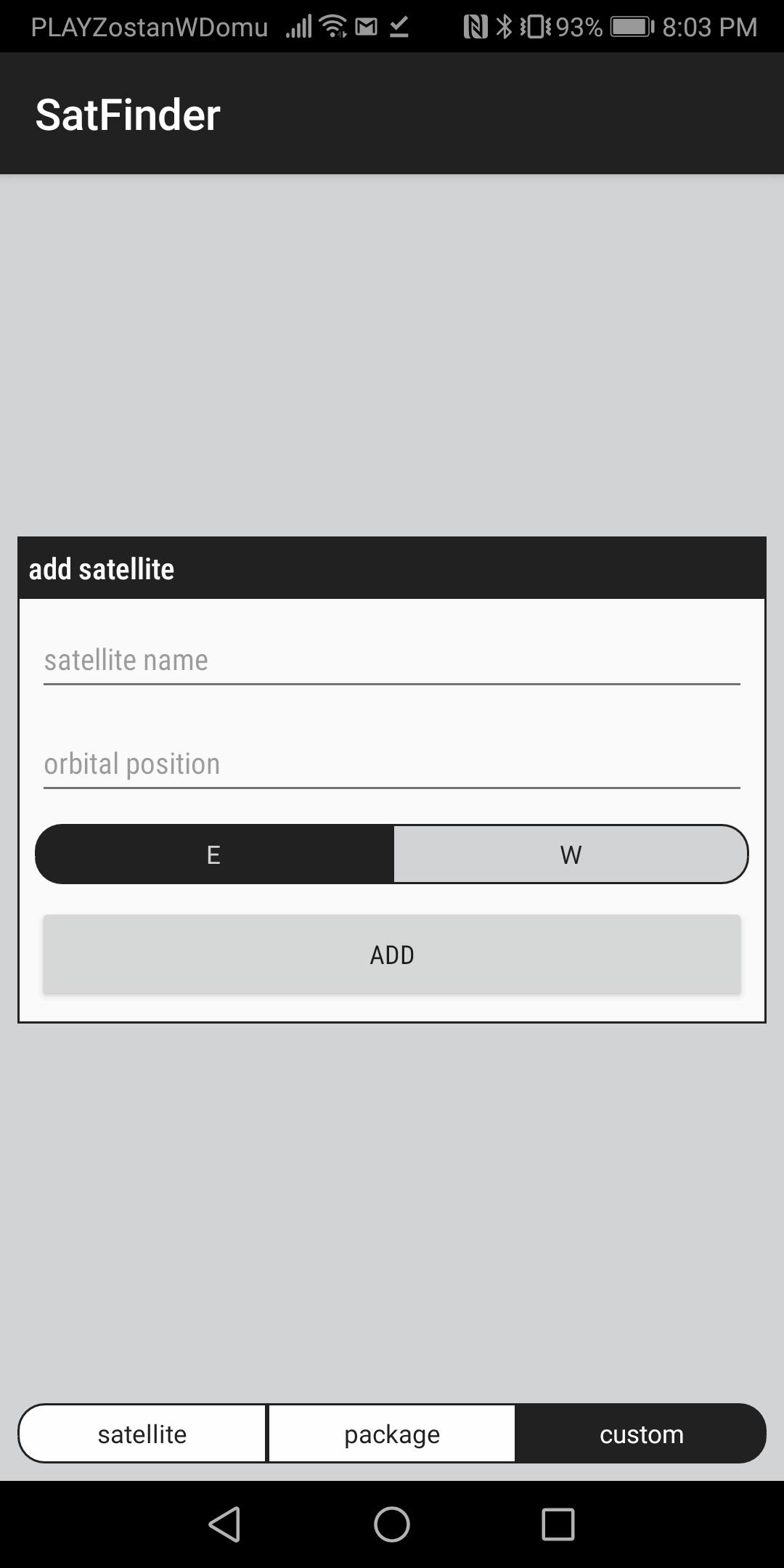Tap the NFC status icon
Viewport: 784px width, 1568px height.
(475, 27)
